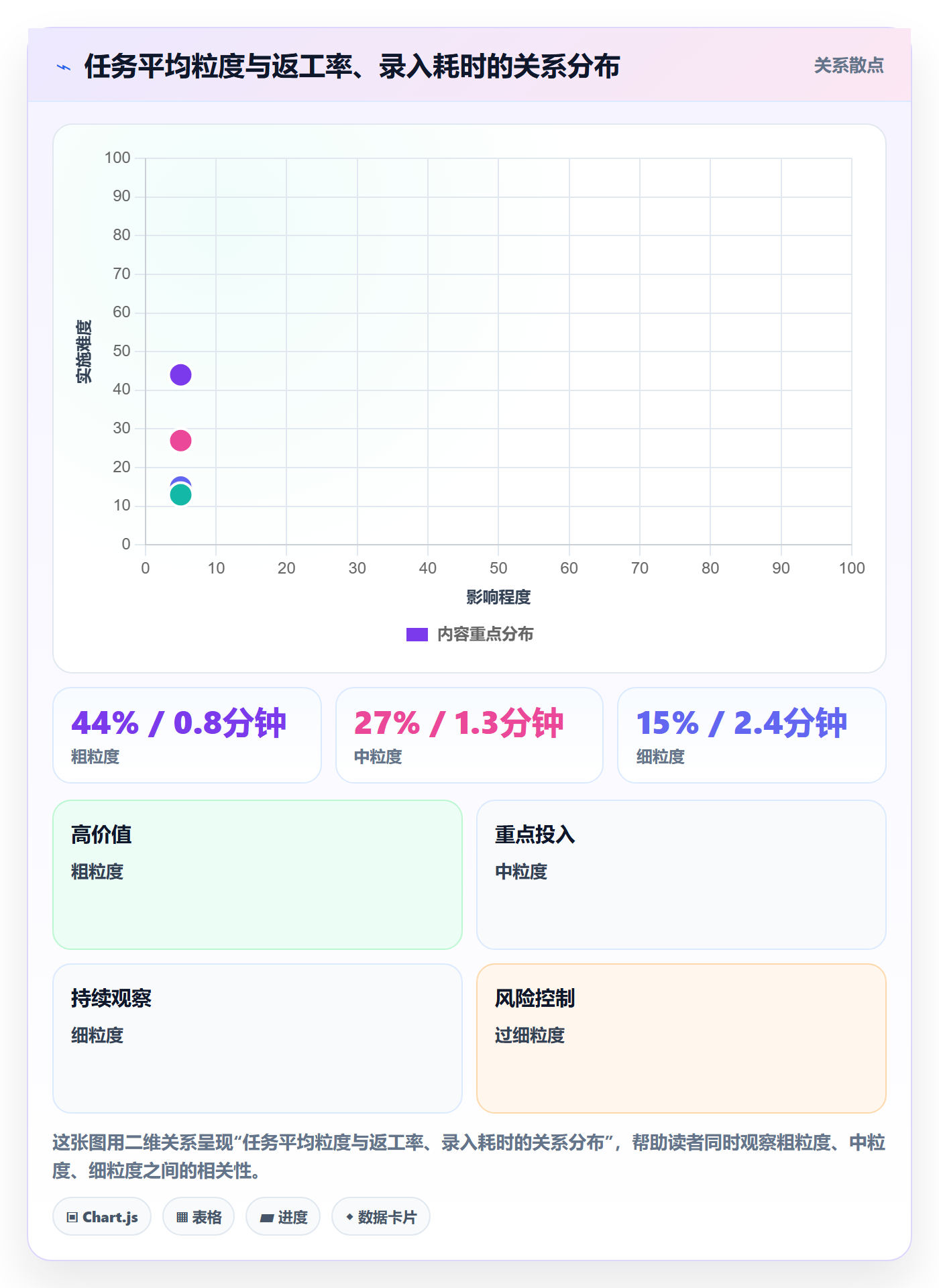Click the diamond icon in the 数据卡片 tag

349,1217
